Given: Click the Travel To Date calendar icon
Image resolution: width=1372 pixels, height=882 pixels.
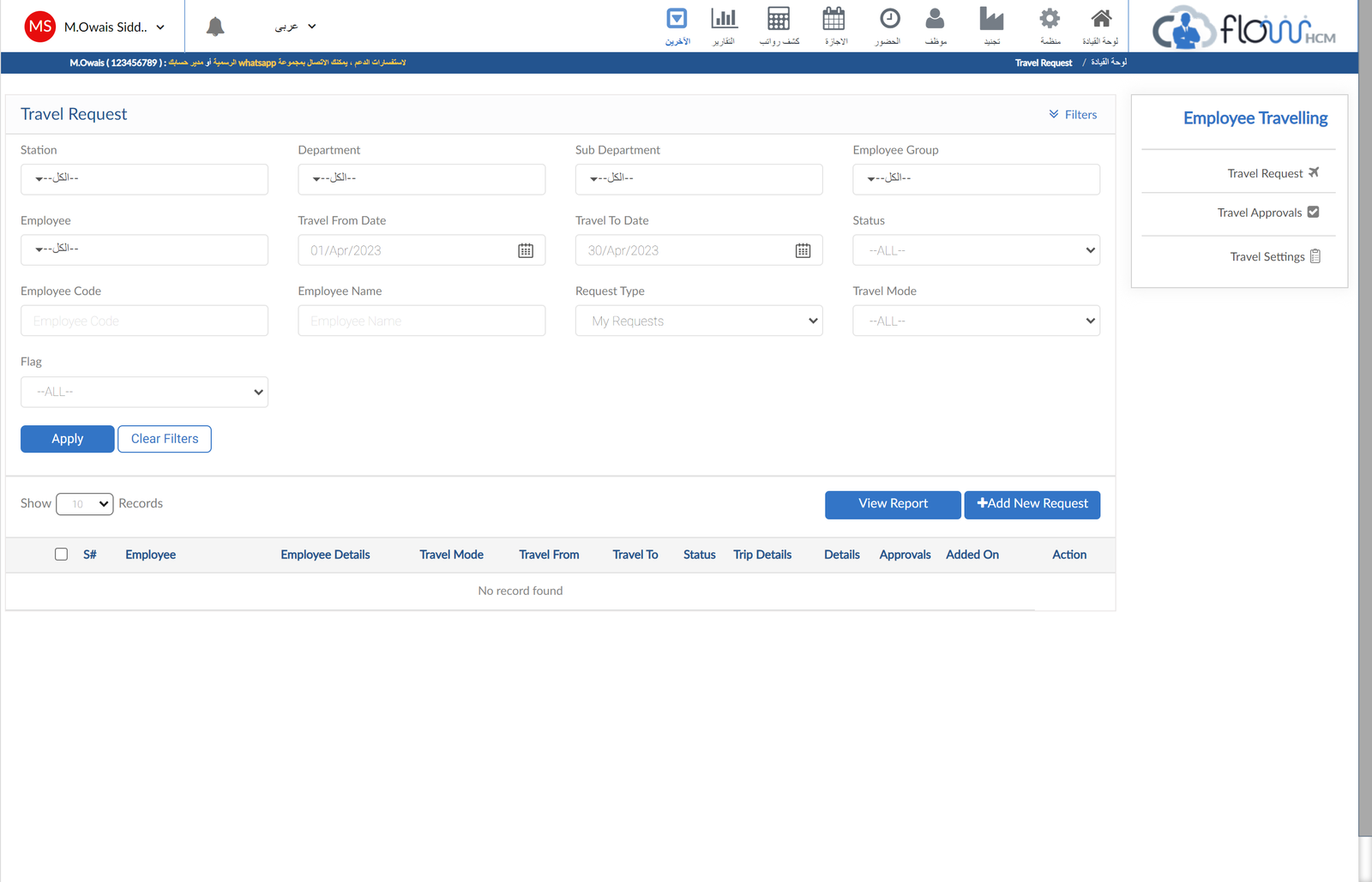Looking at the screenshot, I should tap(803, 250).
